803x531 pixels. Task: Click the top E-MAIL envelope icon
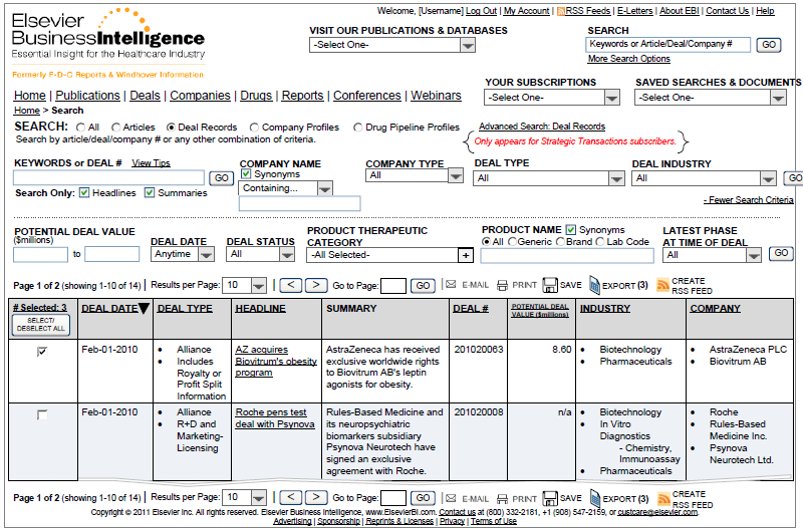[451, 284]
